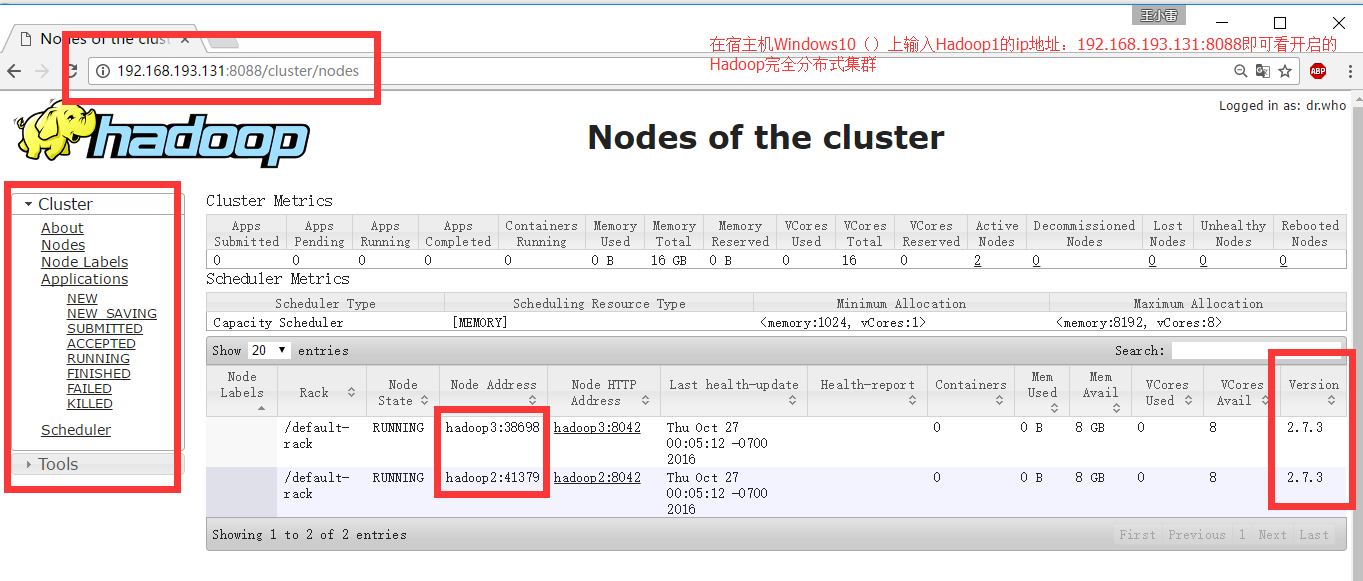Open the Applications link in sidebar
This screenshot has height=581, width=1363.
click(84, 278)
